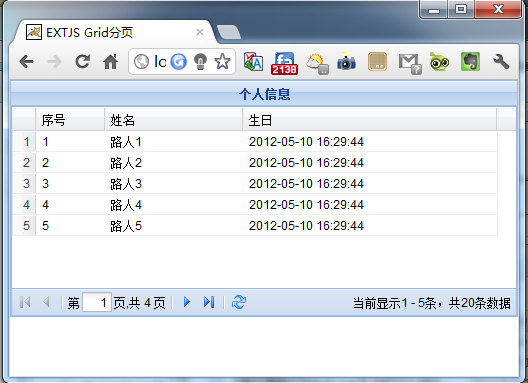Open the mail checker extension
The height and width of the screenshot is (383, 528).
(410, 63)
